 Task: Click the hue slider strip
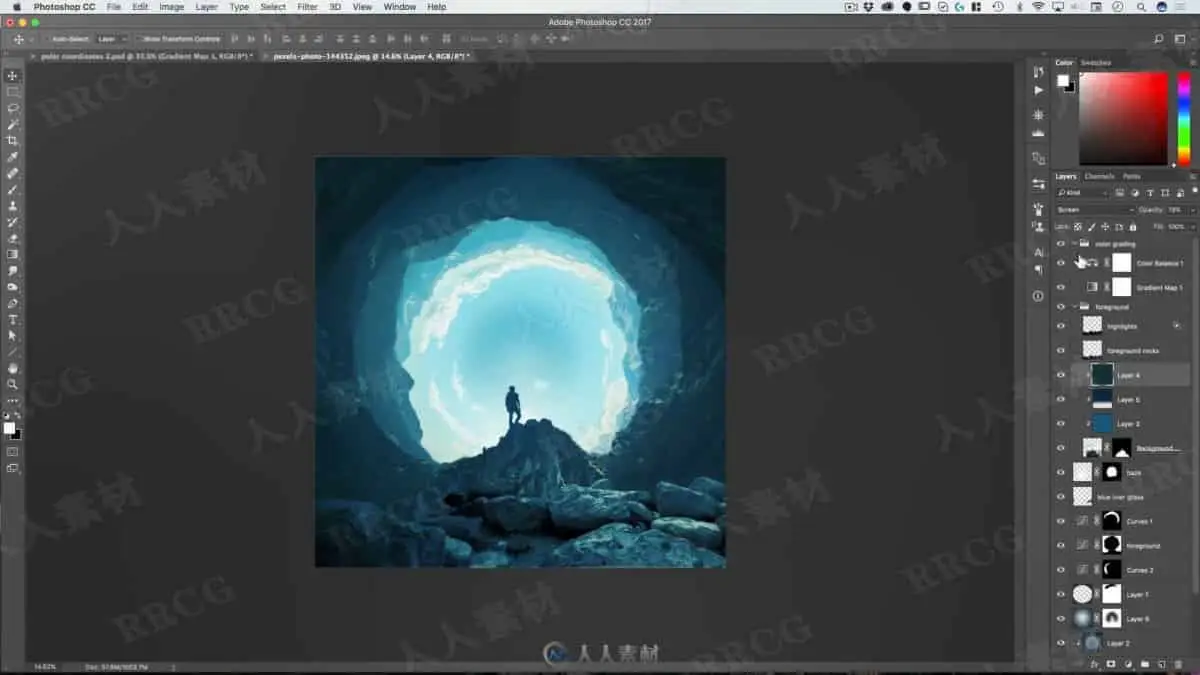coord(1184,118)
